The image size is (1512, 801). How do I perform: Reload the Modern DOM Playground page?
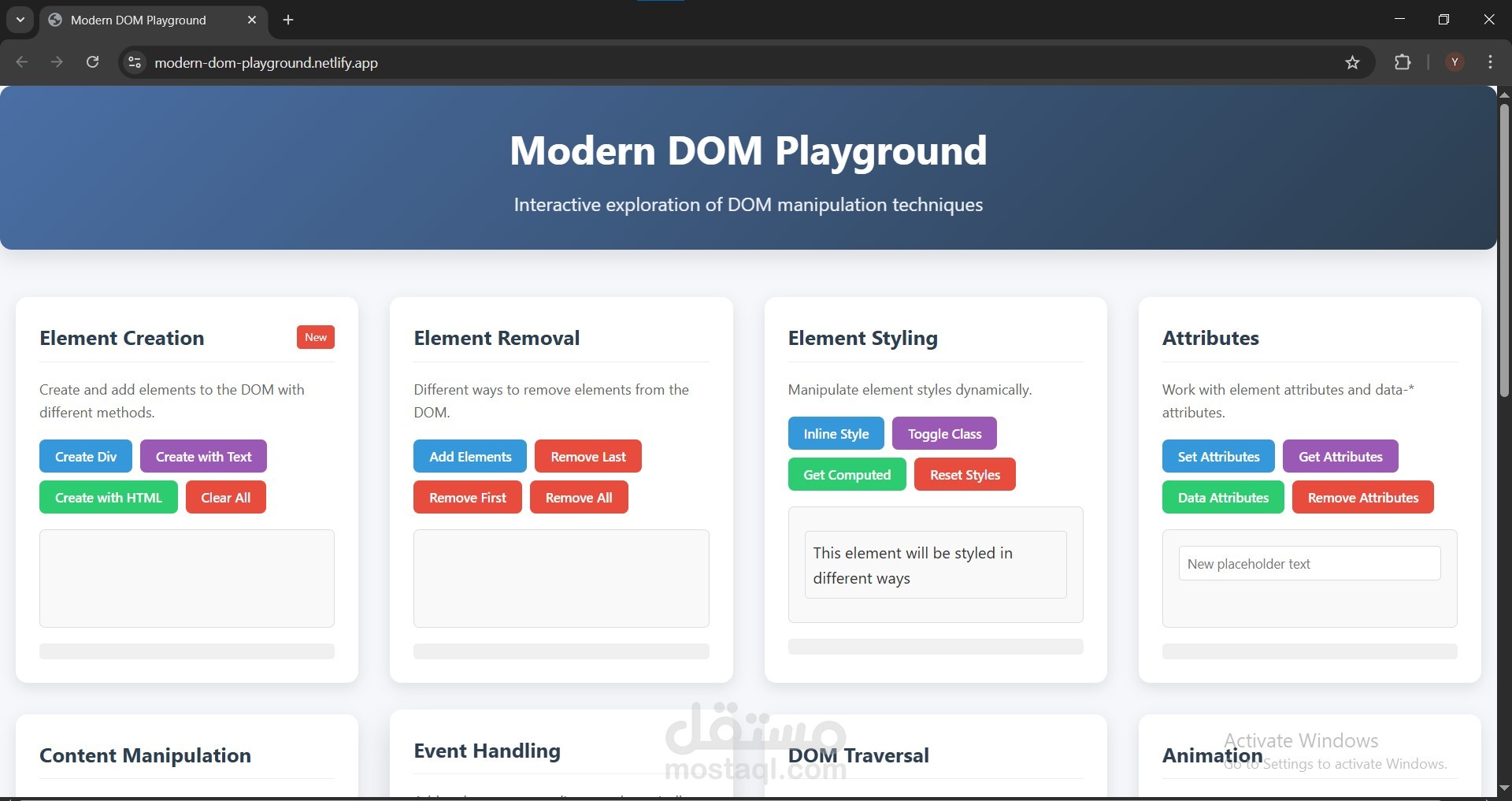click(x=92, y=62)
